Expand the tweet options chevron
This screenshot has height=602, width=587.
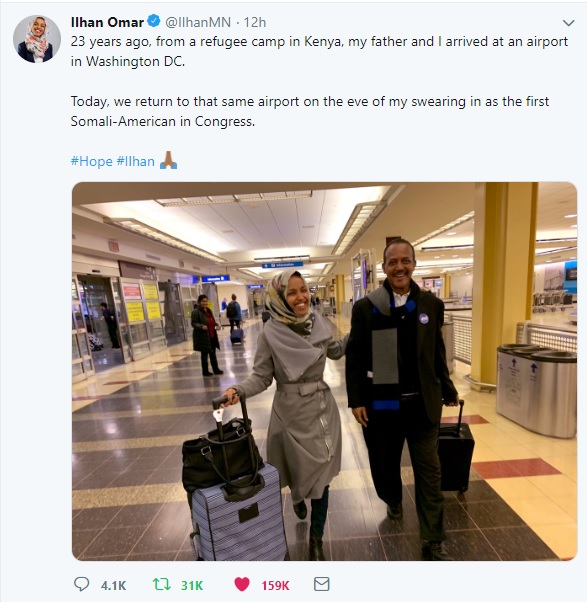pyautogui.click(x=568, y=23)
